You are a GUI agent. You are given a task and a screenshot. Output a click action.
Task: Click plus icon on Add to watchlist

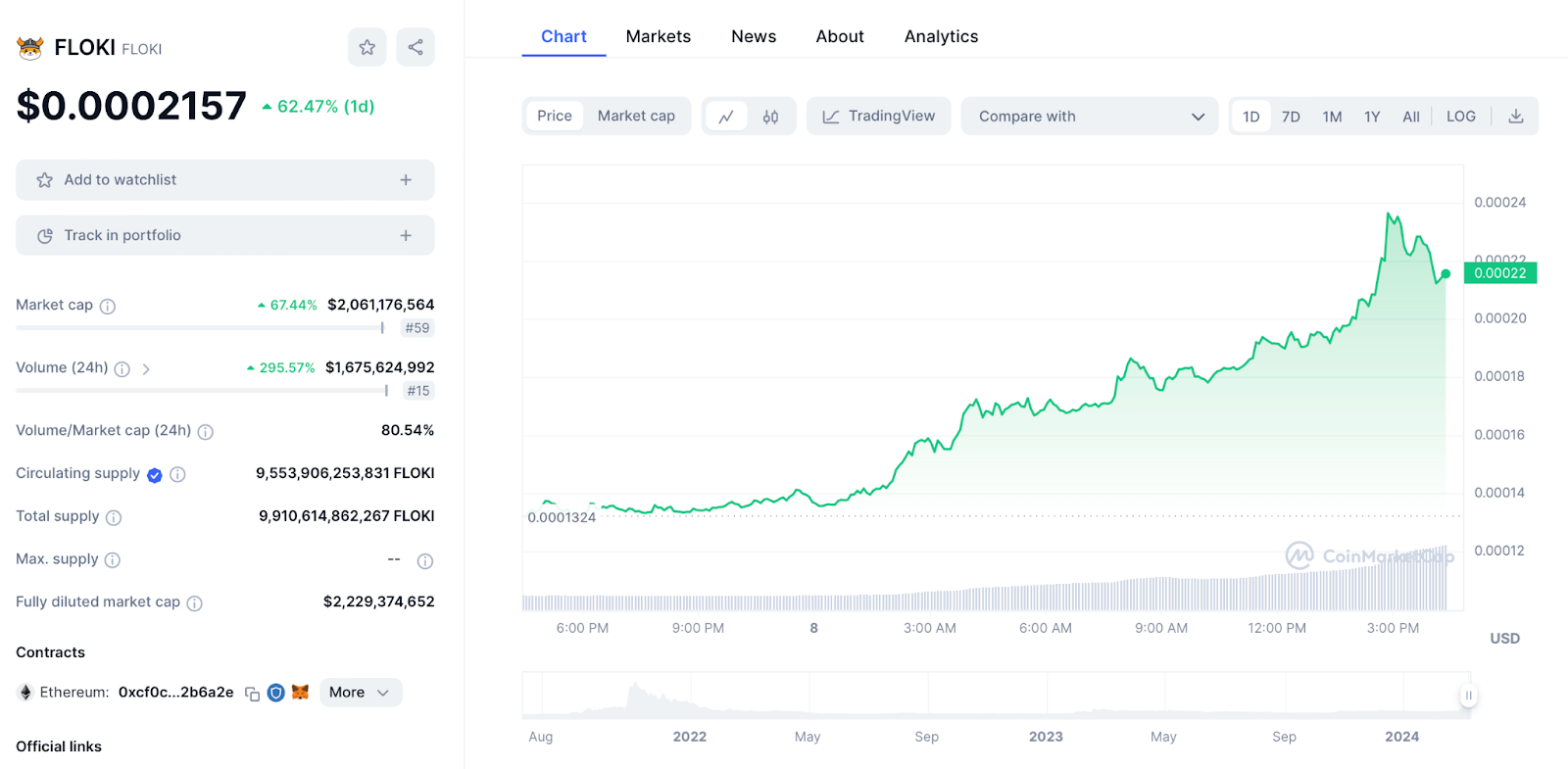[x=406, y=180]
